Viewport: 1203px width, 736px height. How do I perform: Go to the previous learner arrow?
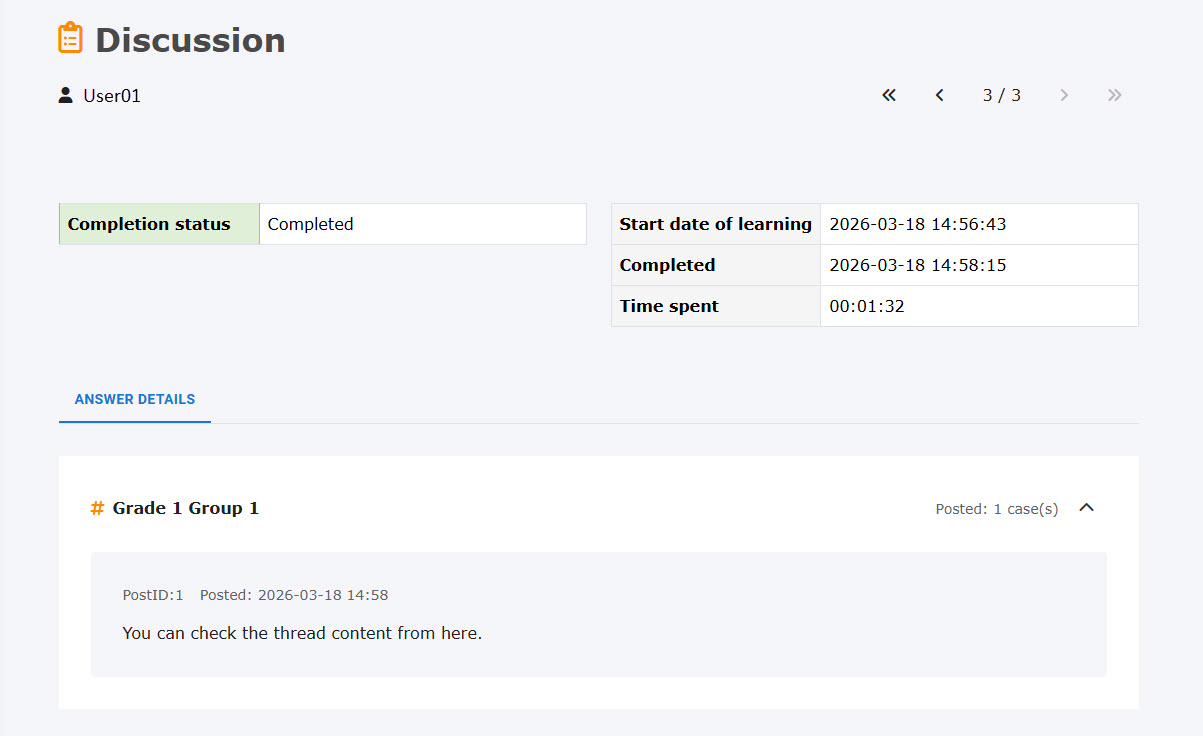[x=939, y=95]
